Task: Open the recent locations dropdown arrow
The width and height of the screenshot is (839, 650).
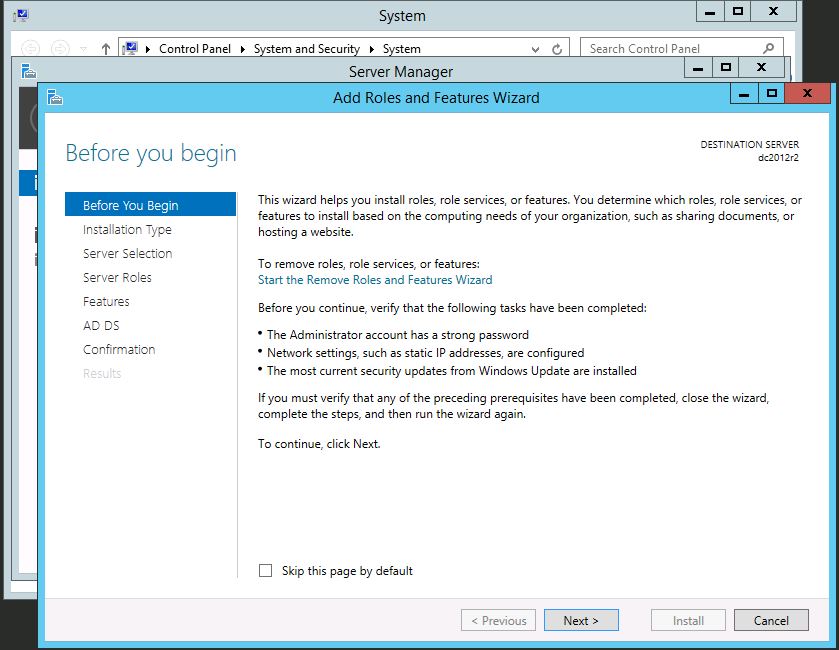Action: point(83,49)
